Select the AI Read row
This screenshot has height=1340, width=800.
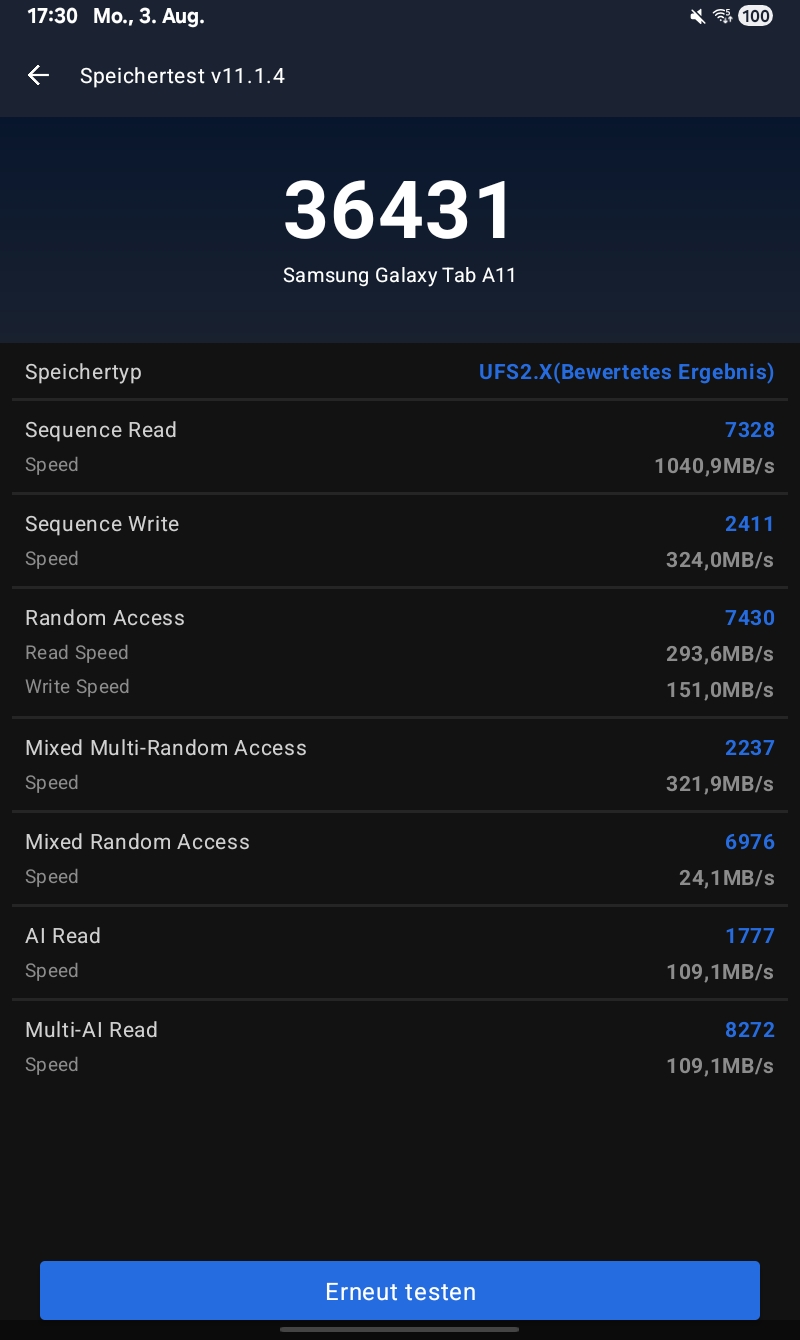tap(400, 953)
